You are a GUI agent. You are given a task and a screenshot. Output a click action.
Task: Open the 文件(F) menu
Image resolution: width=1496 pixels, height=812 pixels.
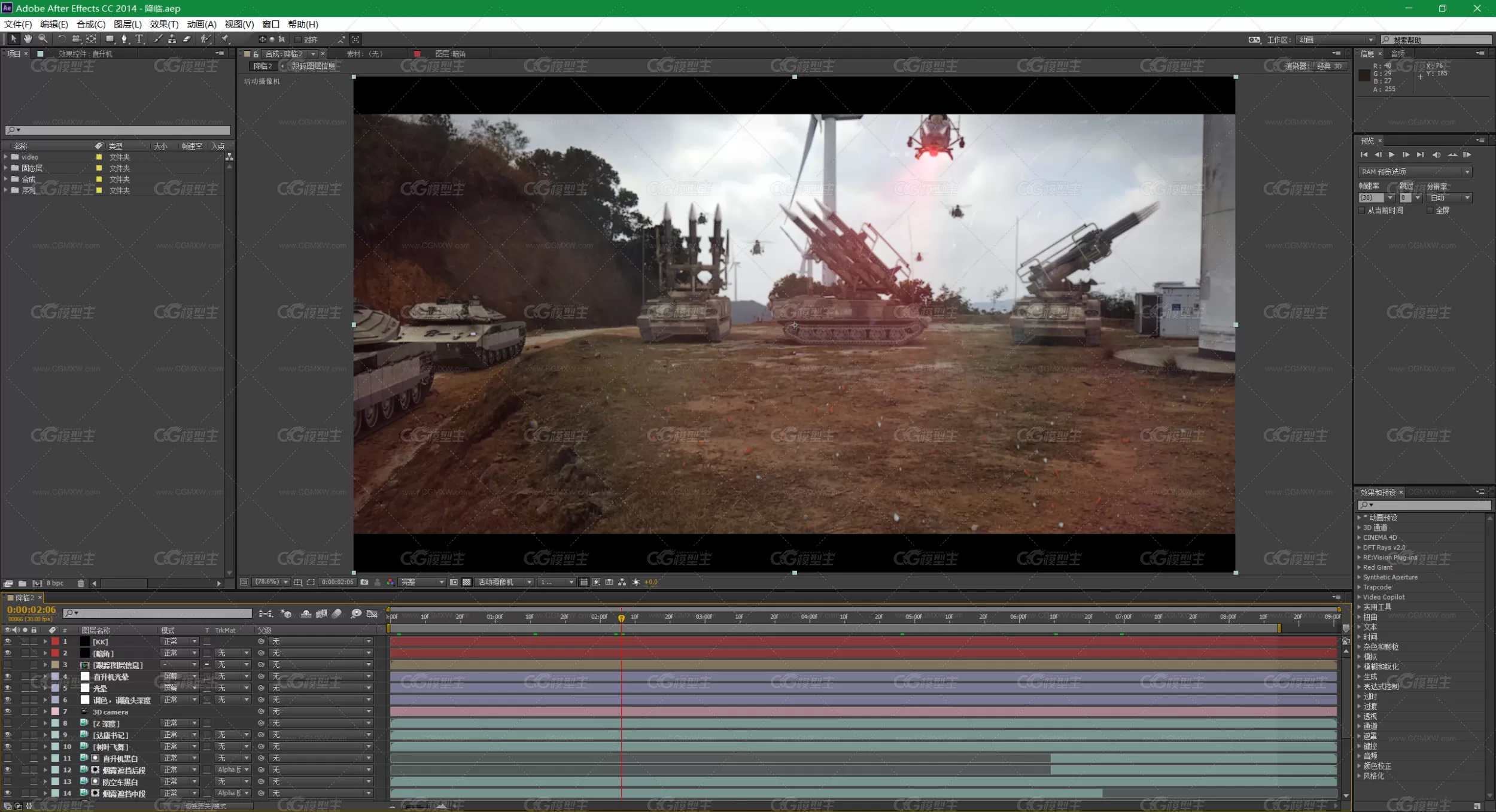[18, 25]
